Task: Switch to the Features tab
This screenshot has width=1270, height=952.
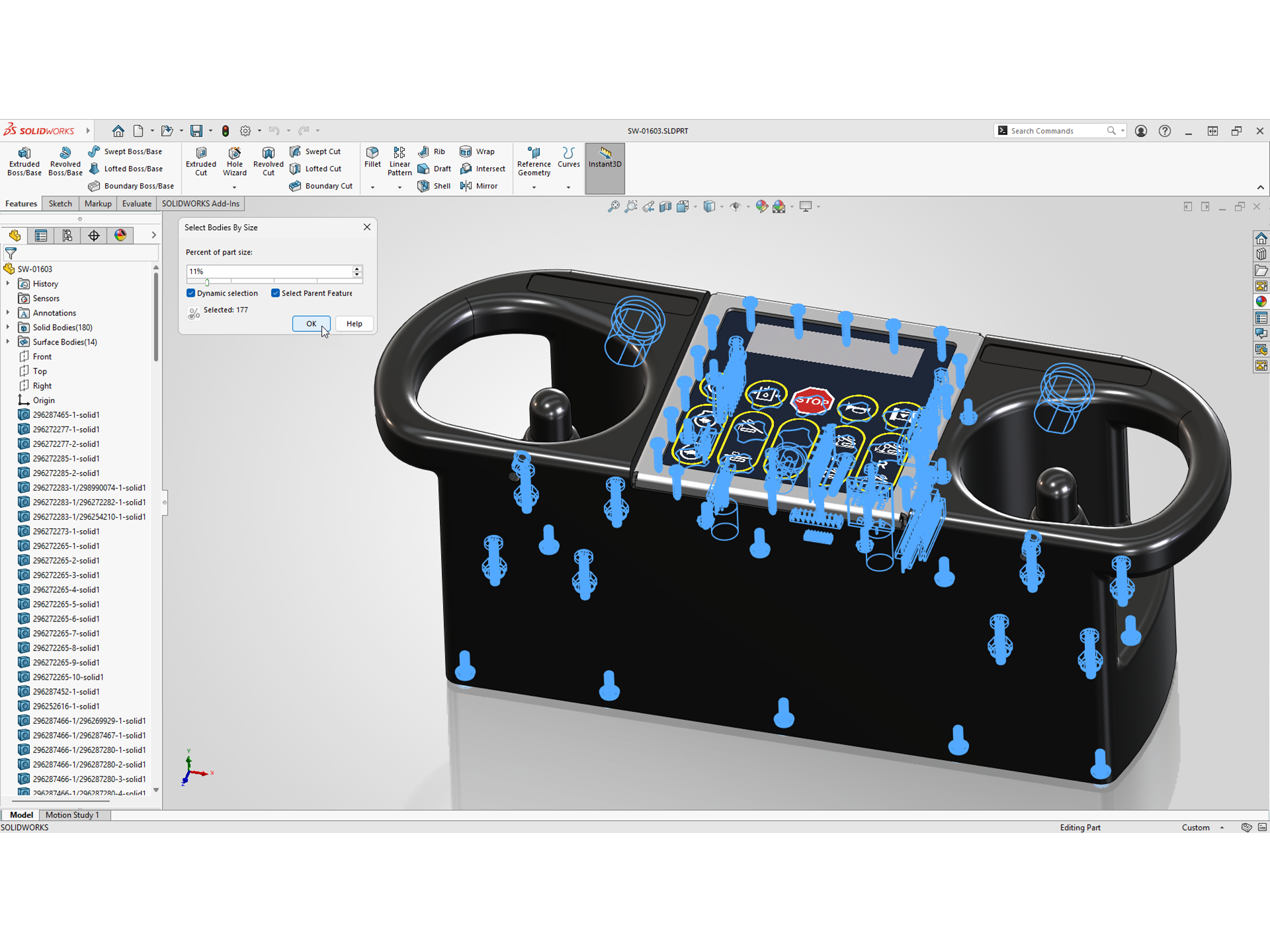Action: (21, 204)
